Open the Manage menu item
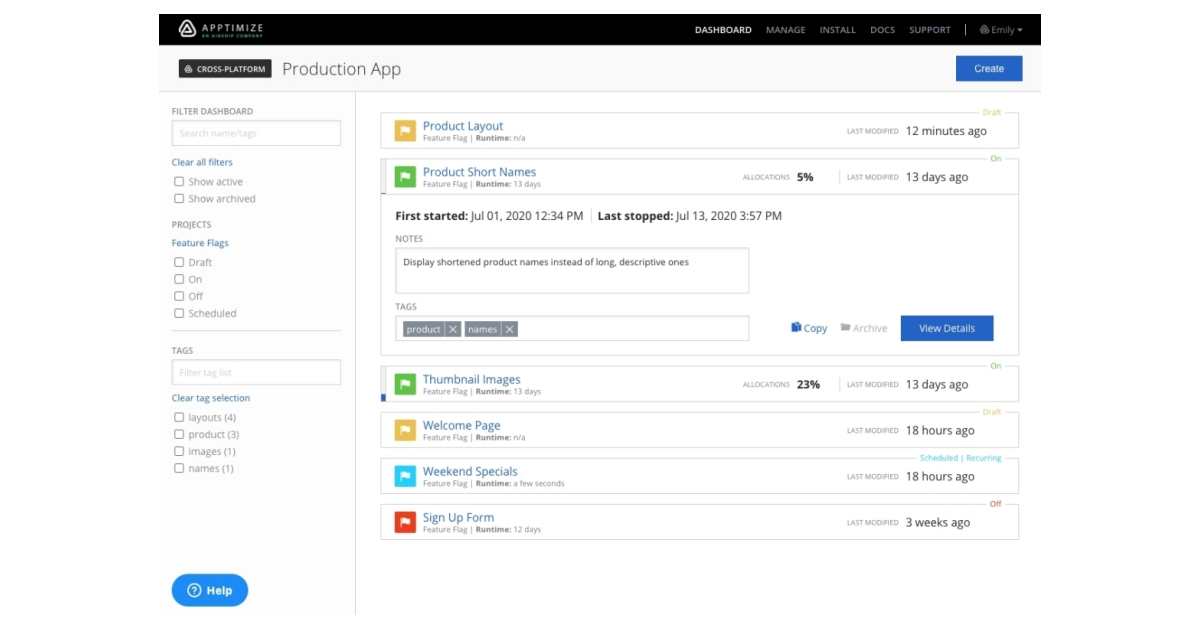This screenshot has height=627, width=1200. 785,30
